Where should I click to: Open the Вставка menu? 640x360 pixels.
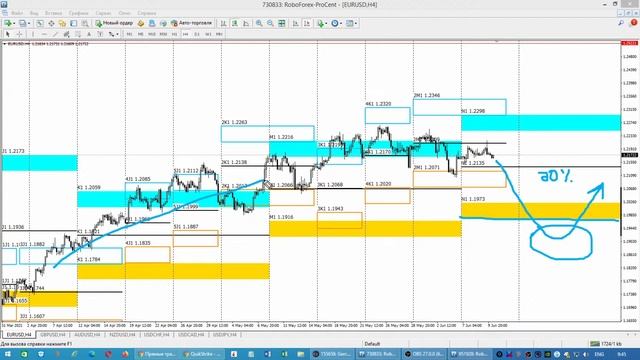point(53,13)
